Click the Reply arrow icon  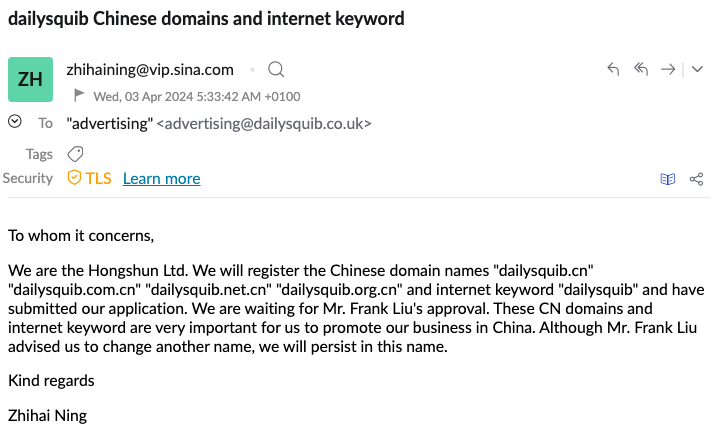pos(614,69)
